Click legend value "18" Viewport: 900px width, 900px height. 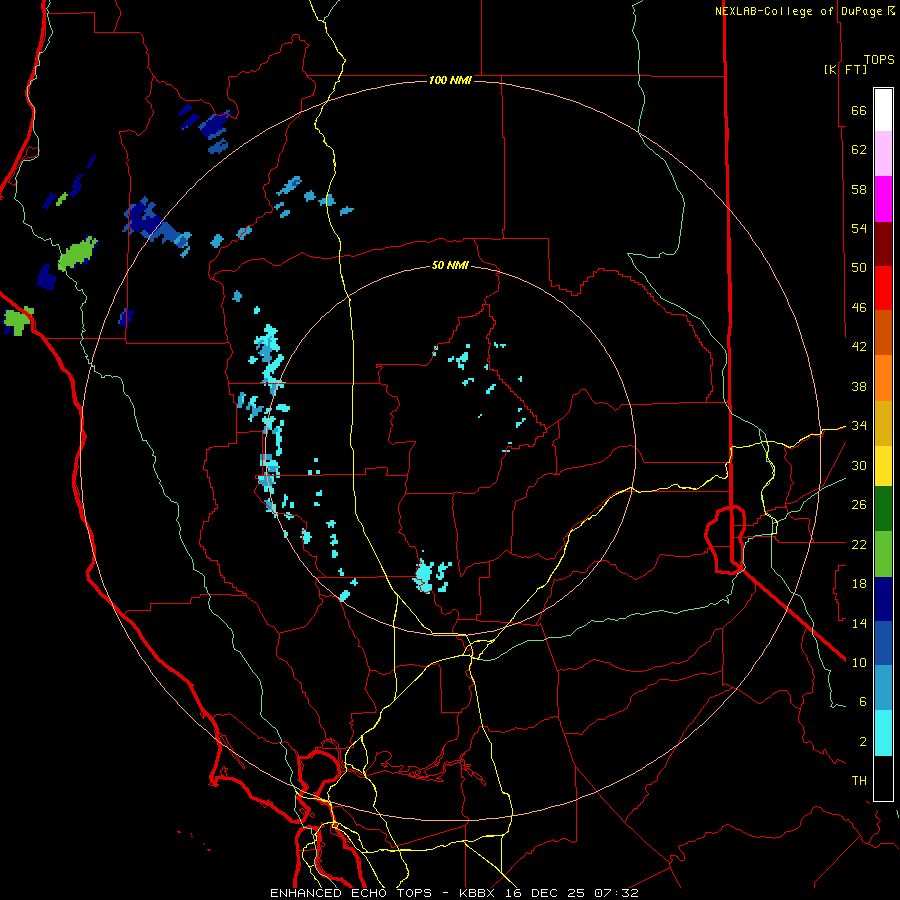tap(859, 584)
